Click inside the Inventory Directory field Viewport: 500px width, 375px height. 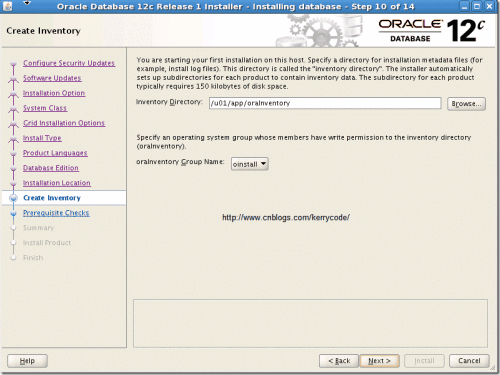point(325,103)
